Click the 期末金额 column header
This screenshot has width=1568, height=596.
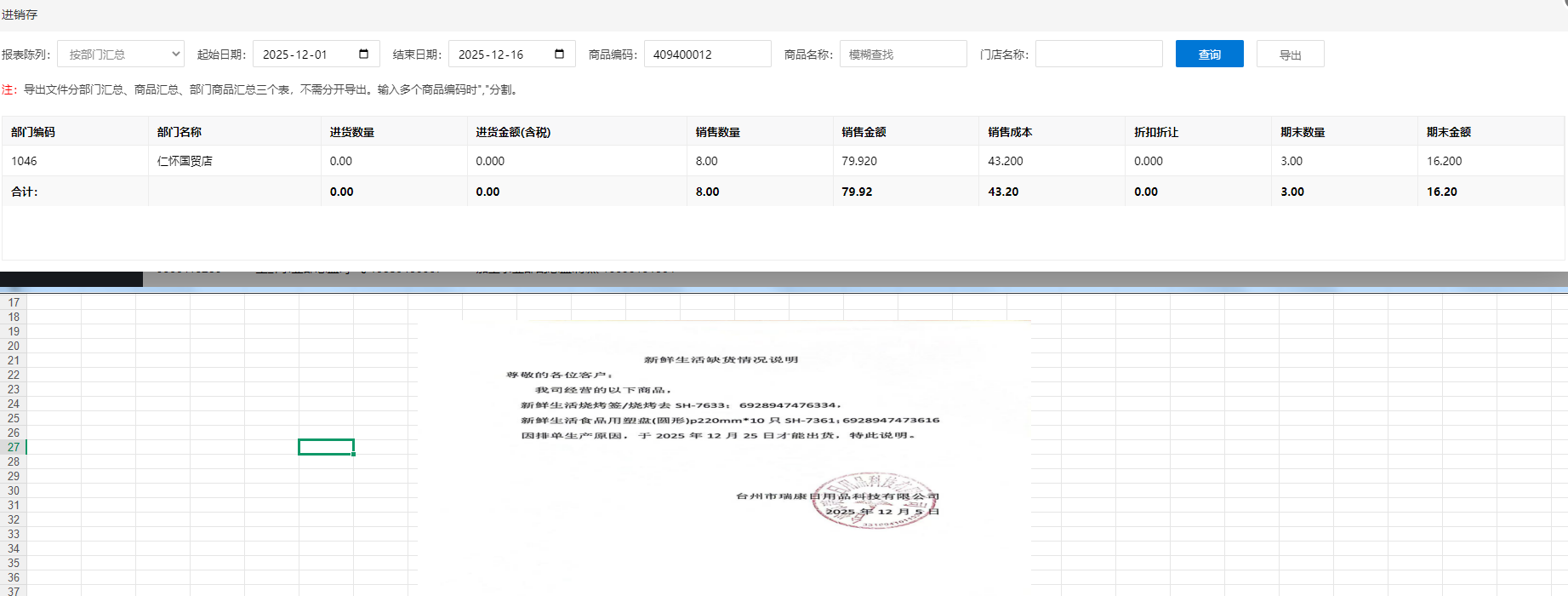(1448, 132)
